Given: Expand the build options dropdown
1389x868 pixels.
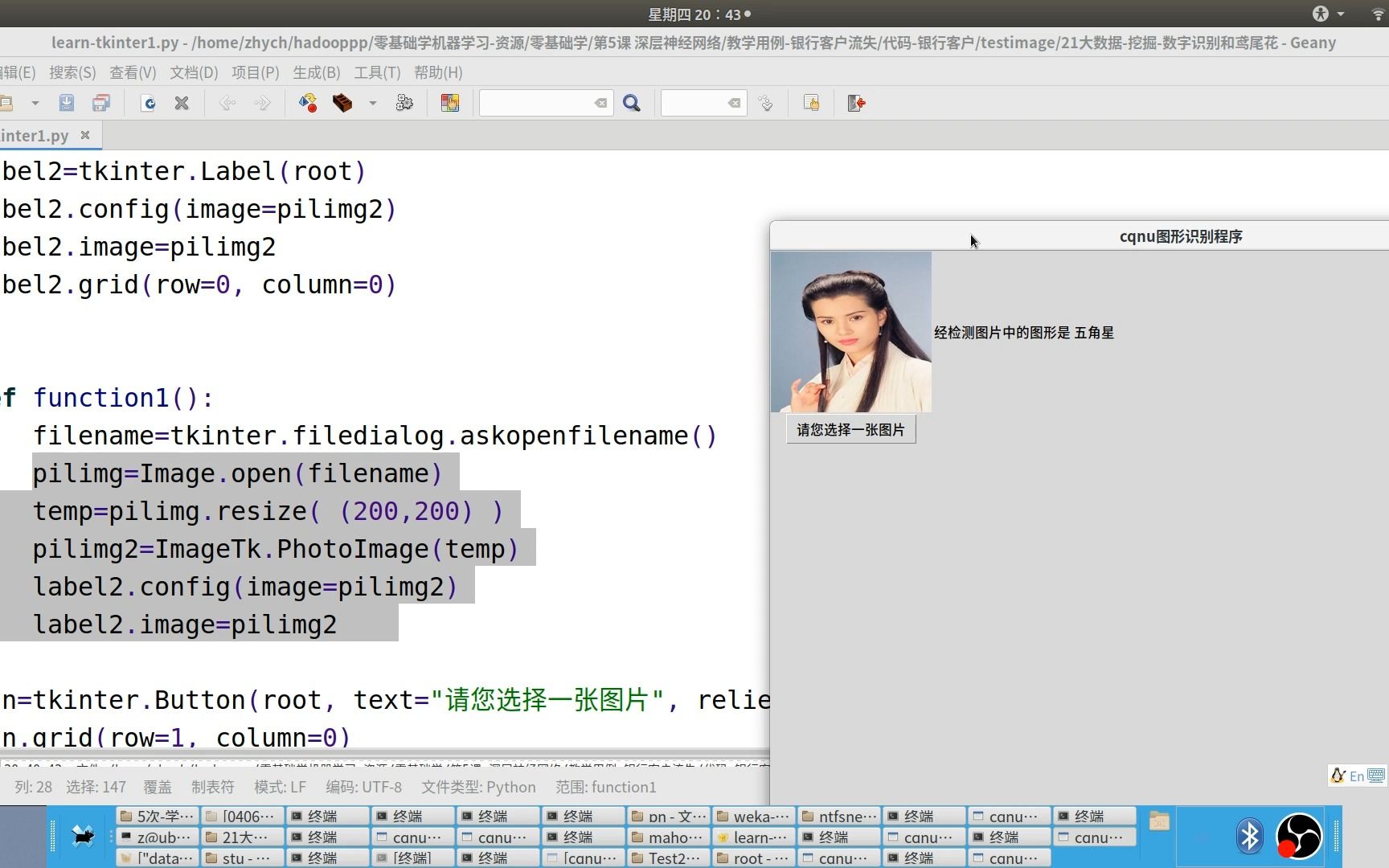Looking at the screenshot, I should click(371, 103).
